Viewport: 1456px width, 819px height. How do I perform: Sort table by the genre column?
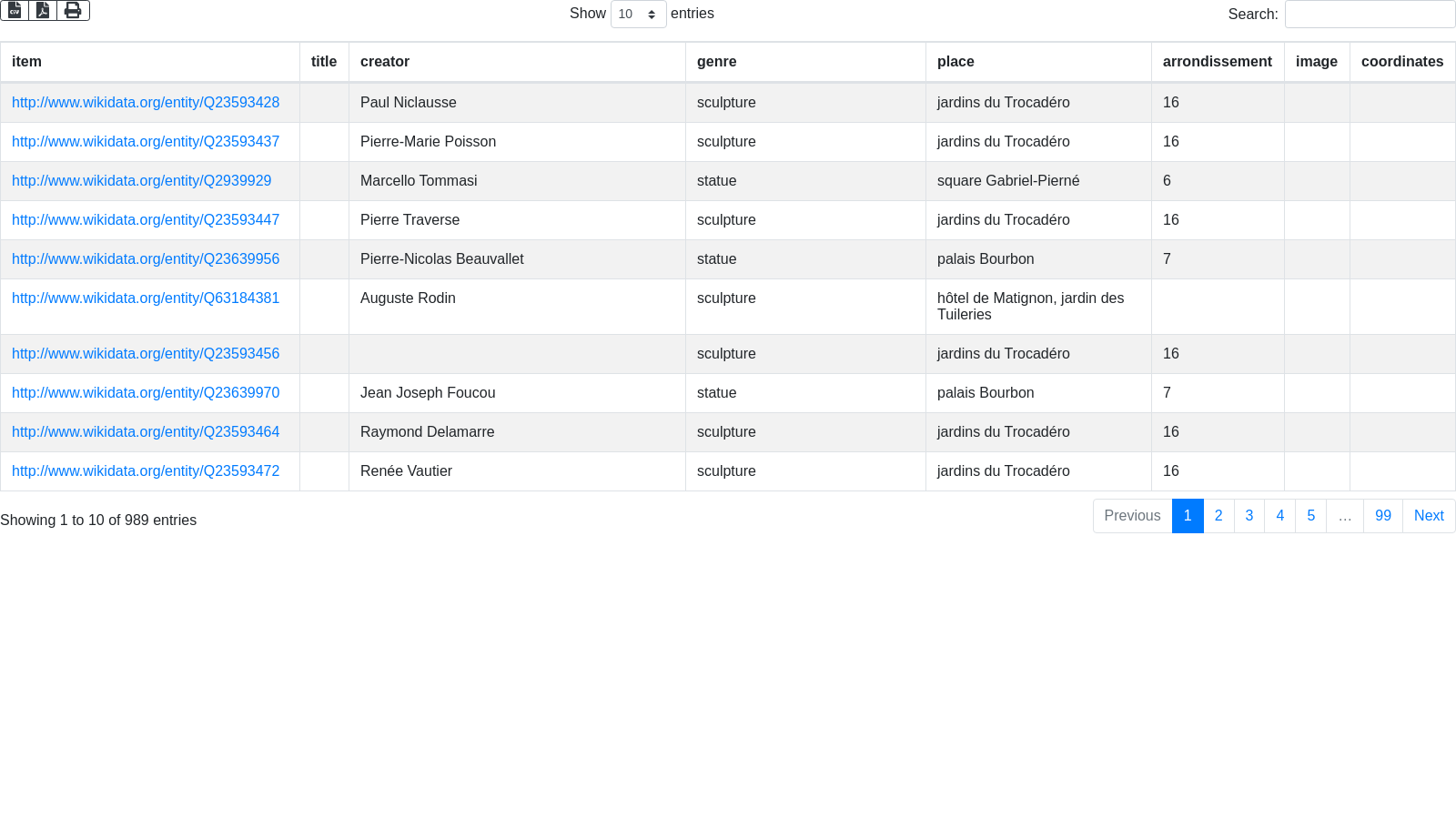coord(717,62)
